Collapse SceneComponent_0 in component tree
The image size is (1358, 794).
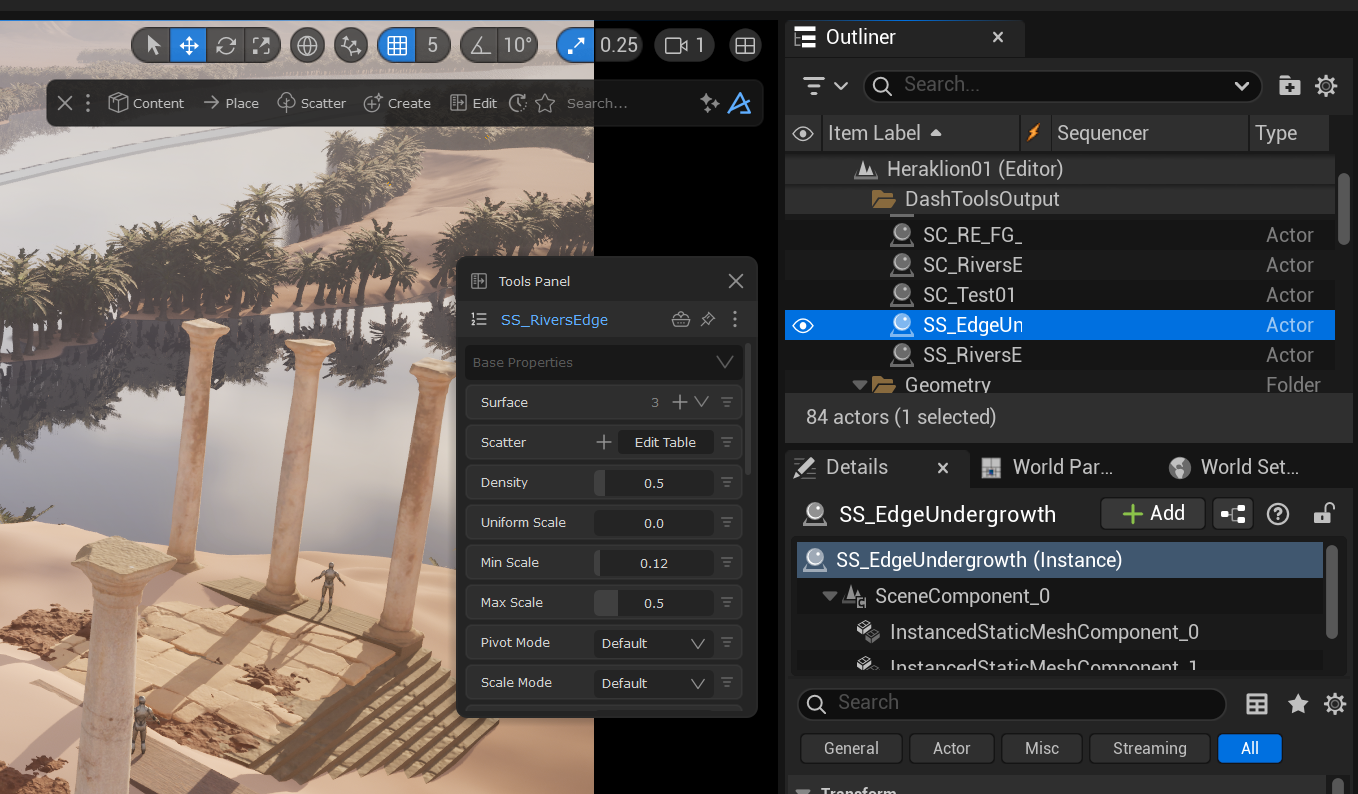(829, 596)
